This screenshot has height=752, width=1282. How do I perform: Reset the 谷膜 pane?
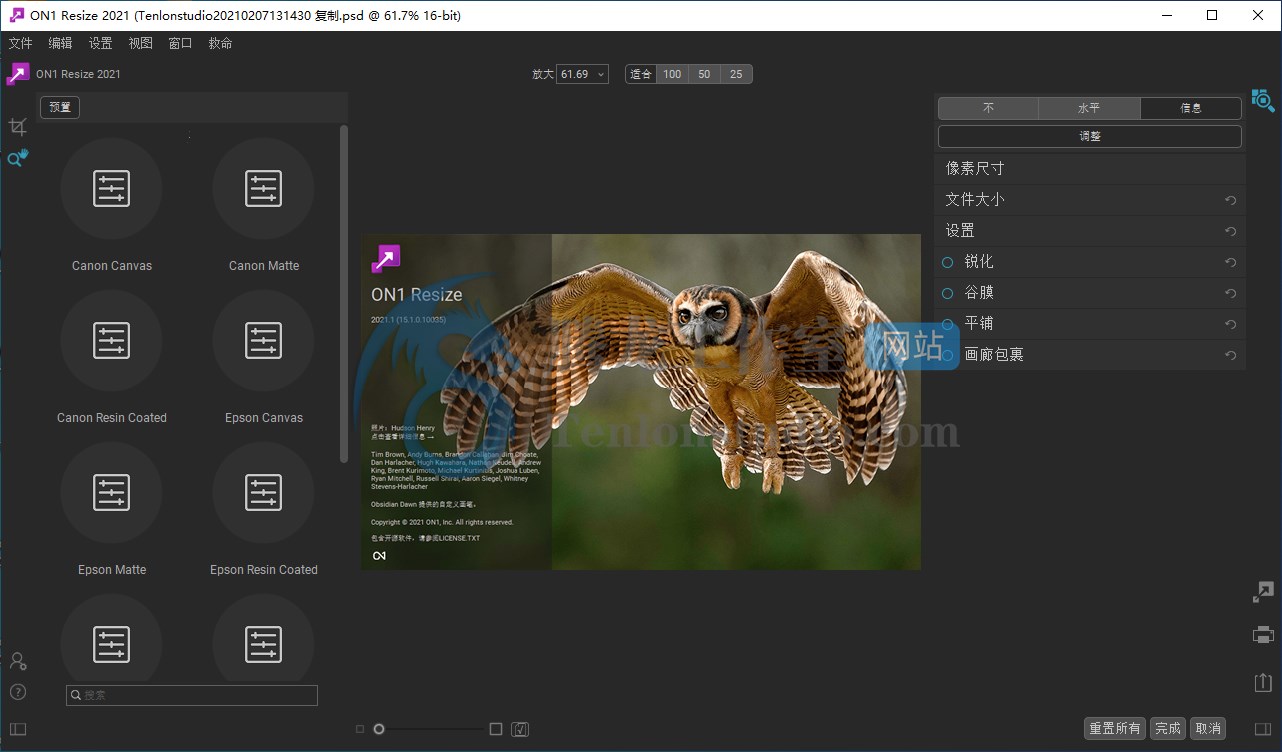click(1231, 293)
